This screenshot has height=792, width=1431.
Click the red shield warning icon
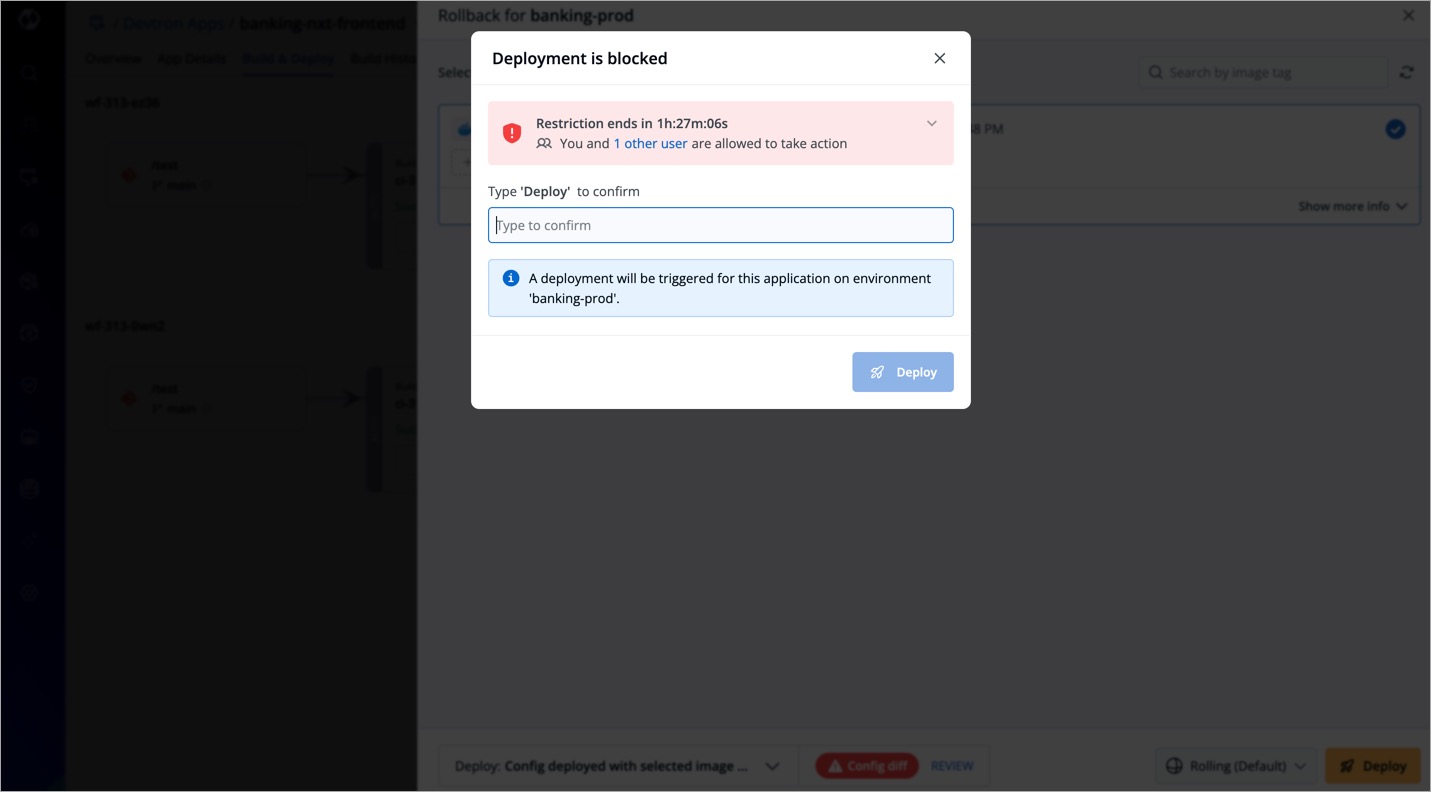(x=512, y=133)
